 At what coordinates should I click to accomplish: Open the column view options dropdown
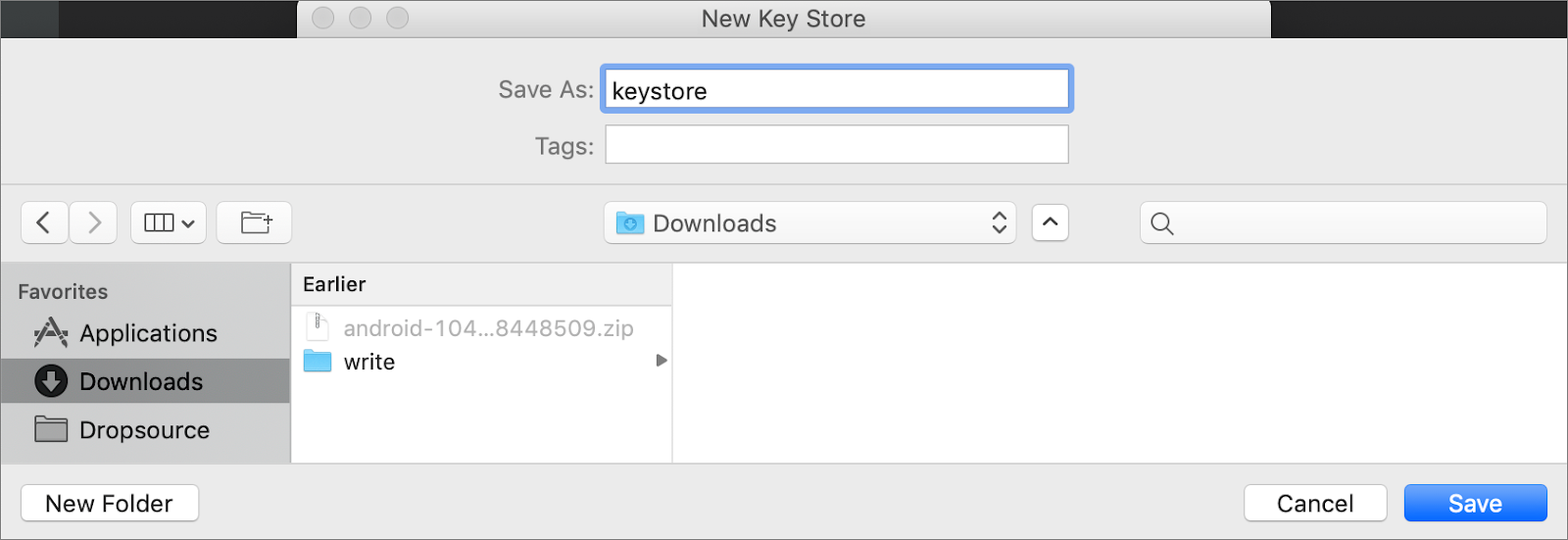coord(169,222)
